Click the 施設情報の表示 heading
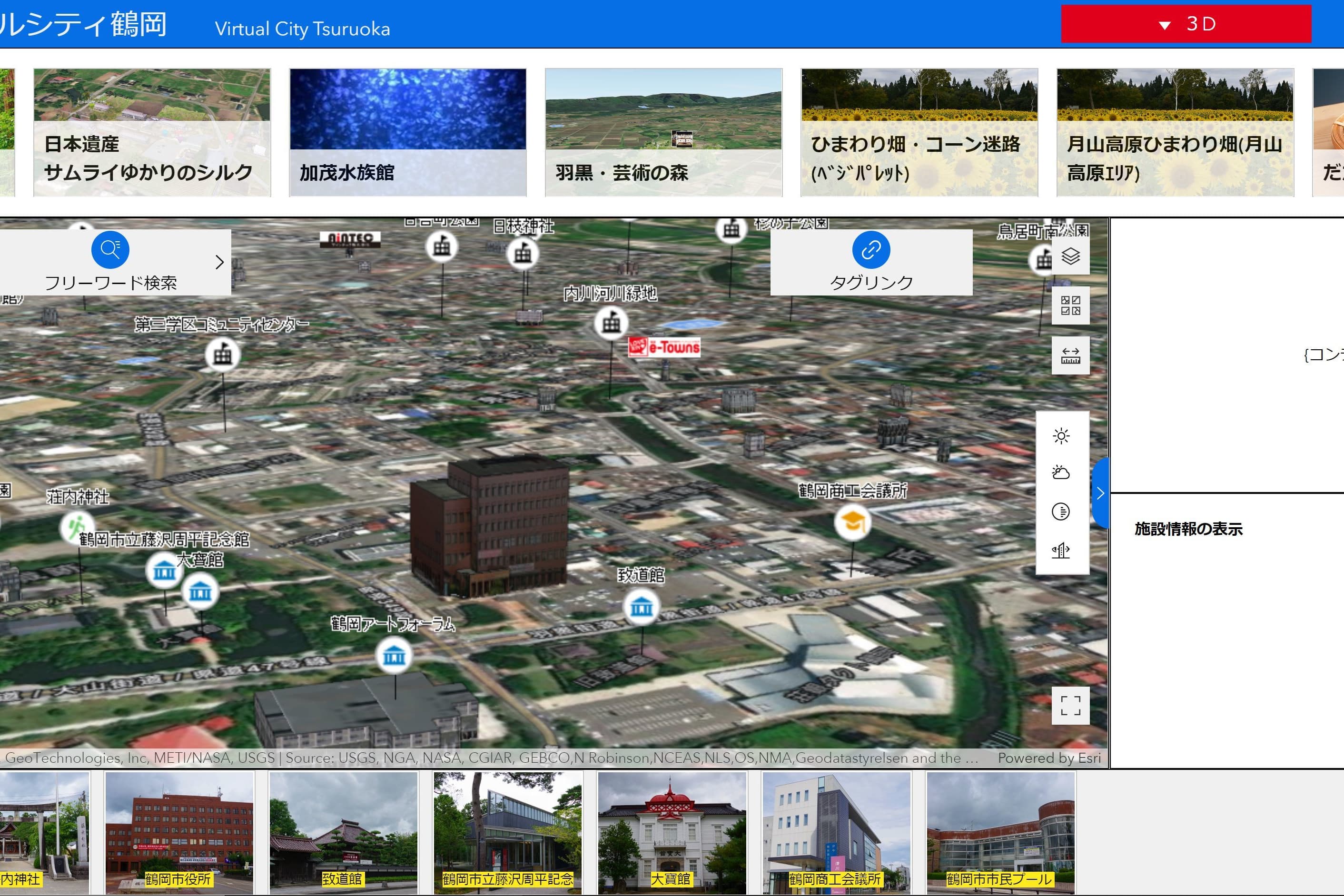The width and height of the screenshot is (1344, 896). click(x=1188, y=529)
